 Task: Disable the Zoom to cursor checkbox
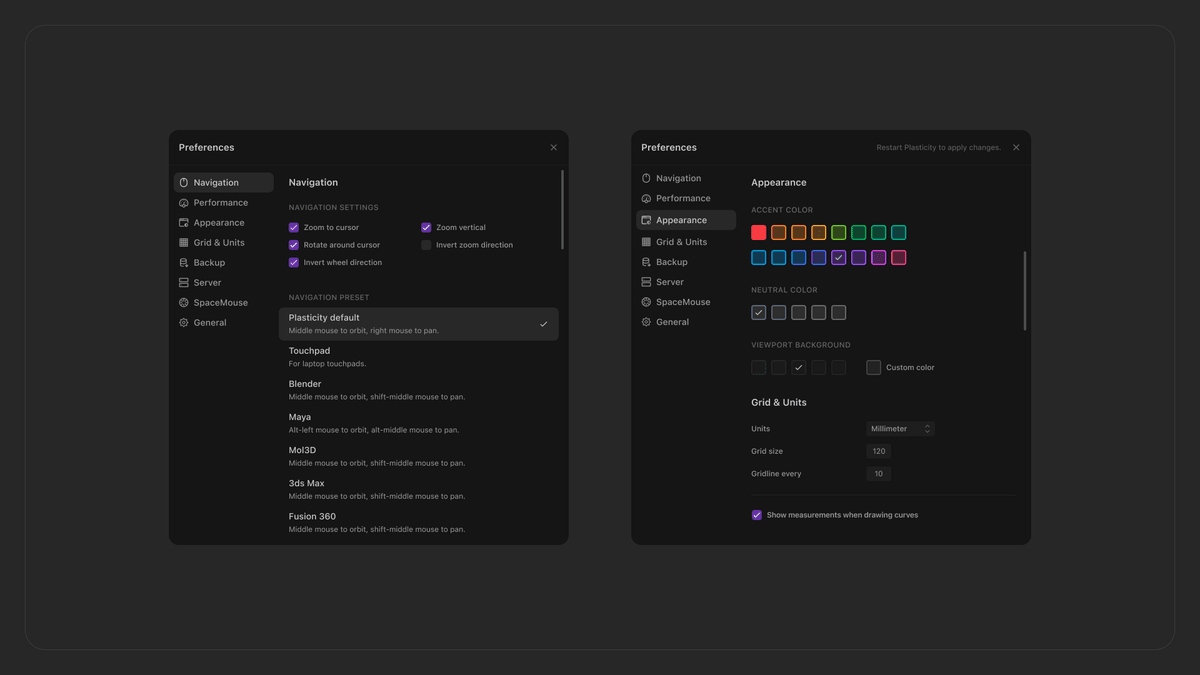click(x=294, y=228)
